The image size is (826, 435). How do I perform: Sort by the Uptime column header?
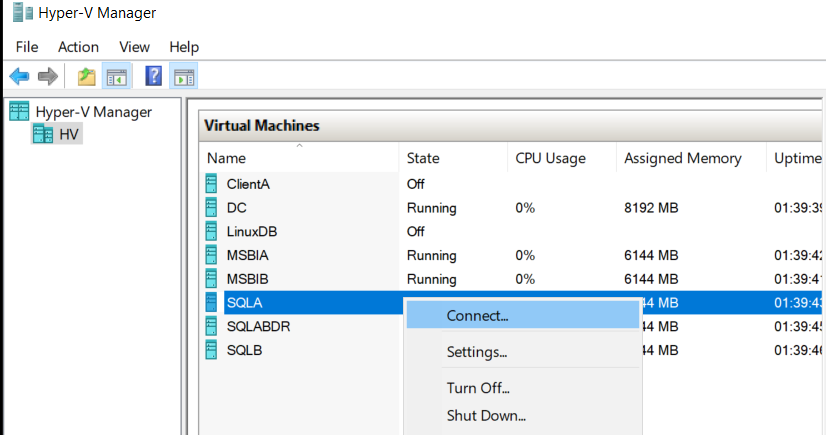(796, 157)
